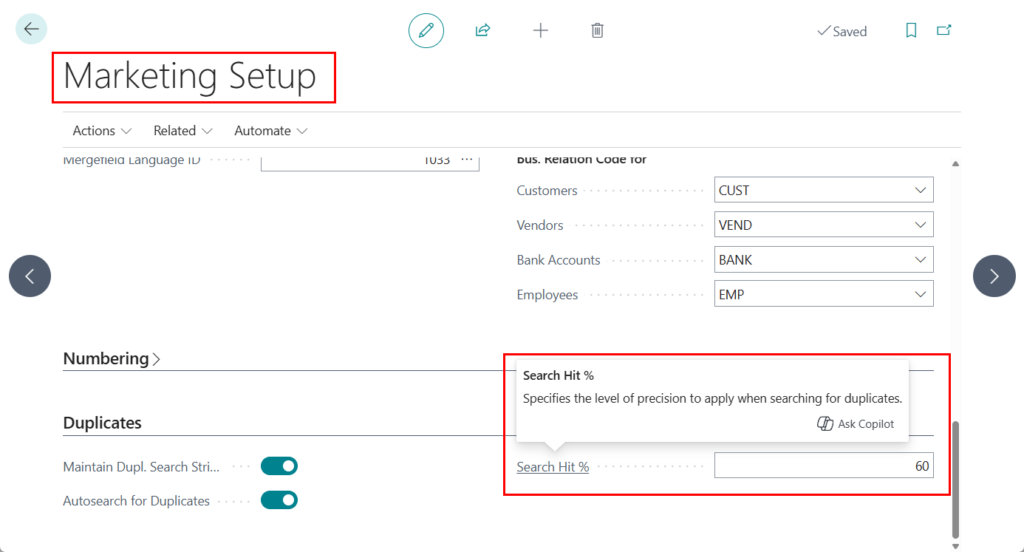Click the Search Hit % label link
Viewport: 1024px width, 552px height.
coord(553,467)
